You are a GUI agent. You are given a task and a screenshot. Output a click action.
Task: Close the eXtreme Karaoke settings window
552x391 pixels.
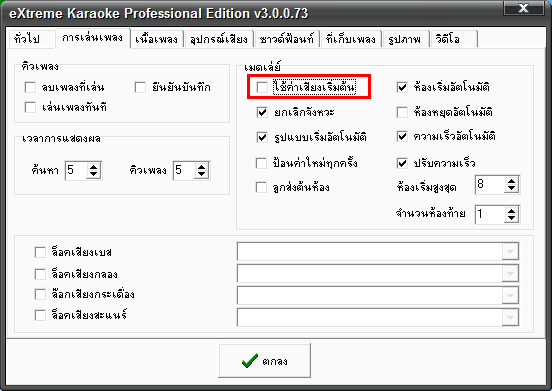[523, 8]
